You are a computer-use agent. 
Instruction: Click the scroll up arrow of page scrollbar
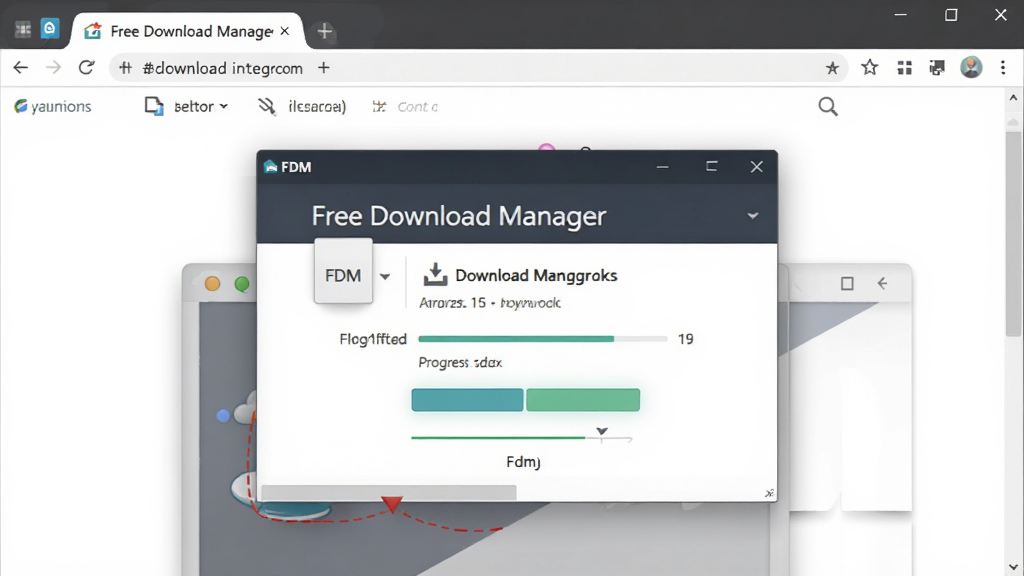[1014, 98]
